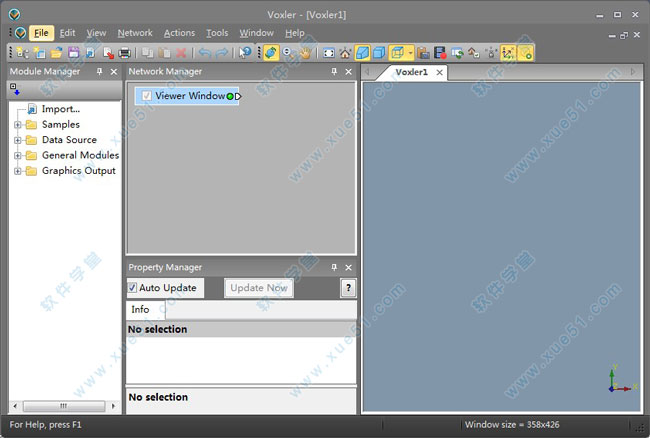The image size is (650, 438).
Task: Click the capture video record icon
Action: click(x=440, y=53)
